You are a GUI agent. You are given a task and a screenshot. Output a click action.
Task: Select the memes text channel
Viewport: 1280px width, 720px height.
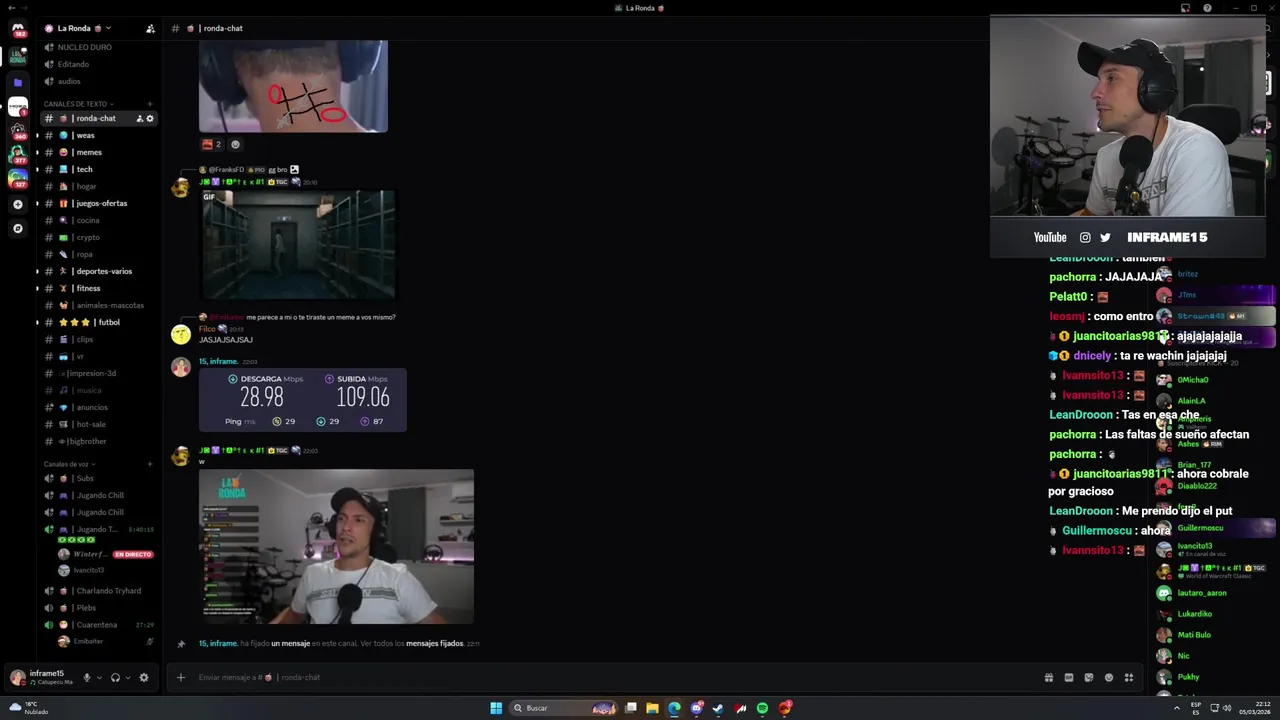click(98, 152)
